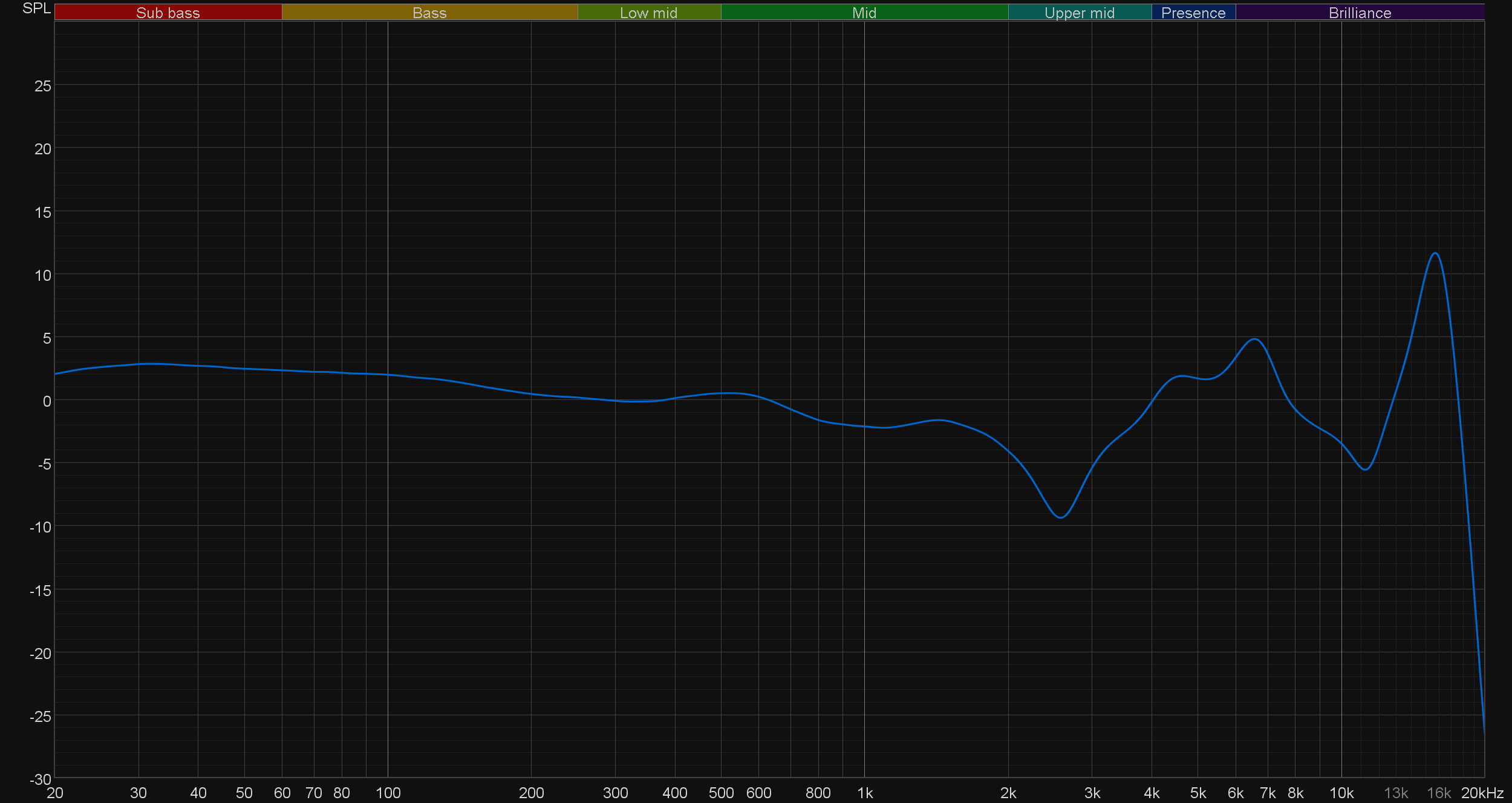Click the 20kHz label on the x-axis
The width and height of the screenshot is (1512, 803).
click(x=1482, y=793)
